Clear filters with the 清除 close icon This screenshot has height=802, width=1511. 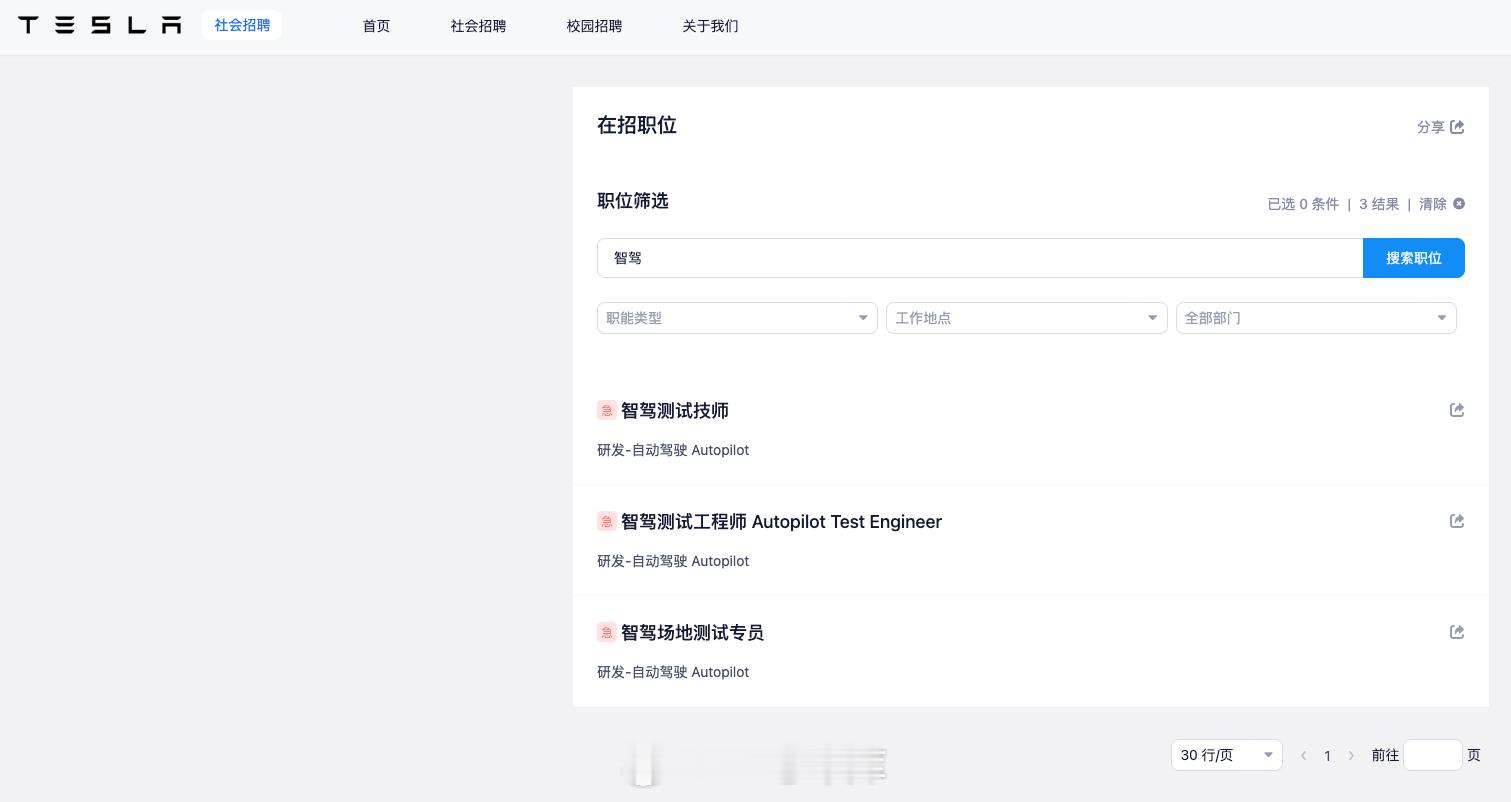click(x=1459, y=204)
